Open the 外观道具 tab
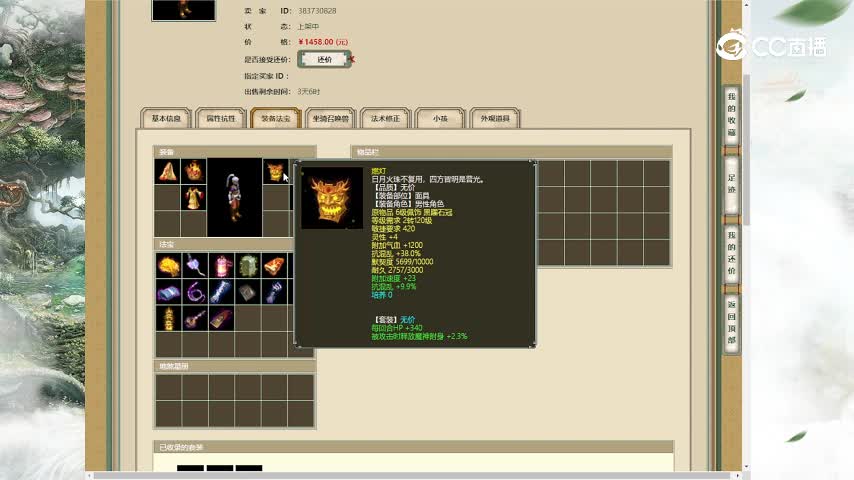This screenshot has width=854, height=480. (x=495, y=118)
